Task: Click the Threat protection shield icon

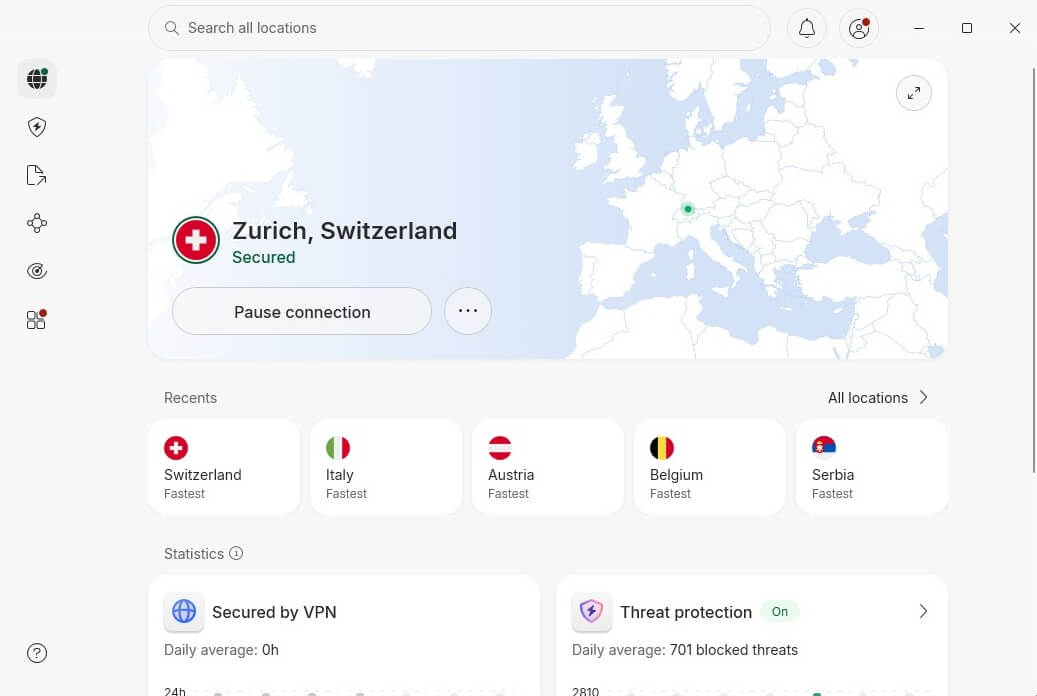Action: 591,611
